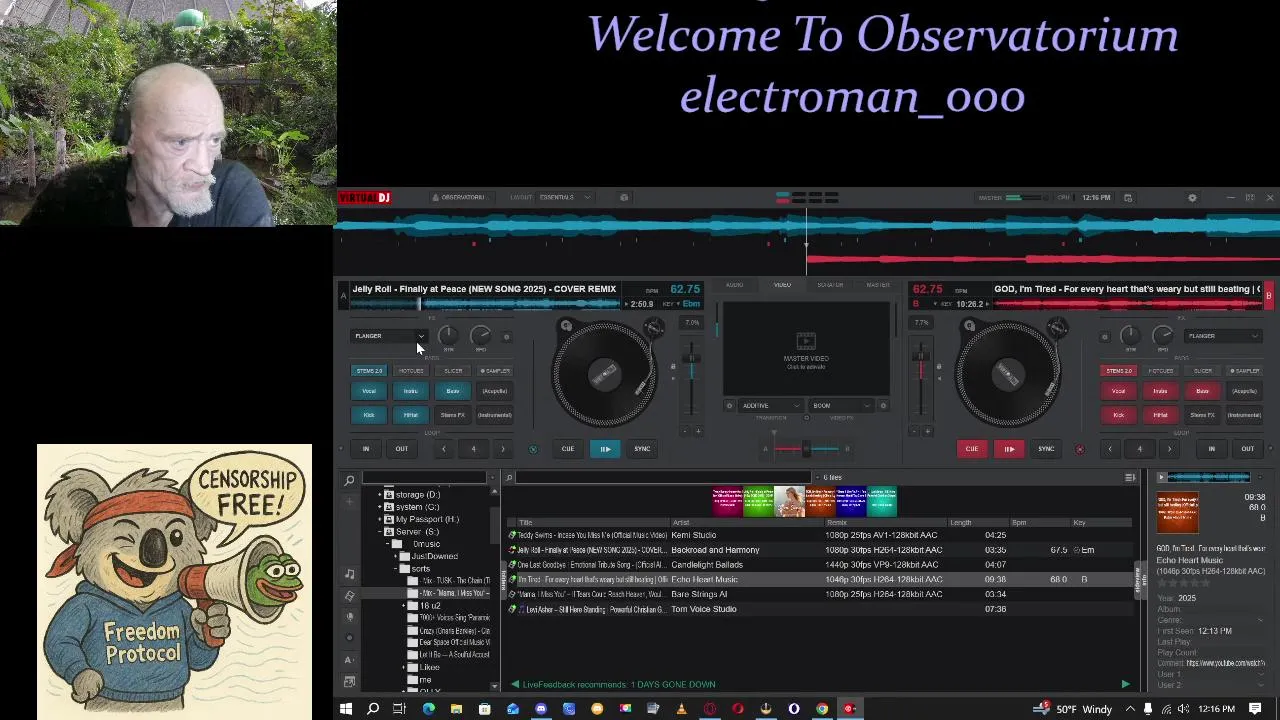Screen dimensions: 1280x720
Task: Toggle right deck quantize circular icon
Action: [x=1079, y=449]
